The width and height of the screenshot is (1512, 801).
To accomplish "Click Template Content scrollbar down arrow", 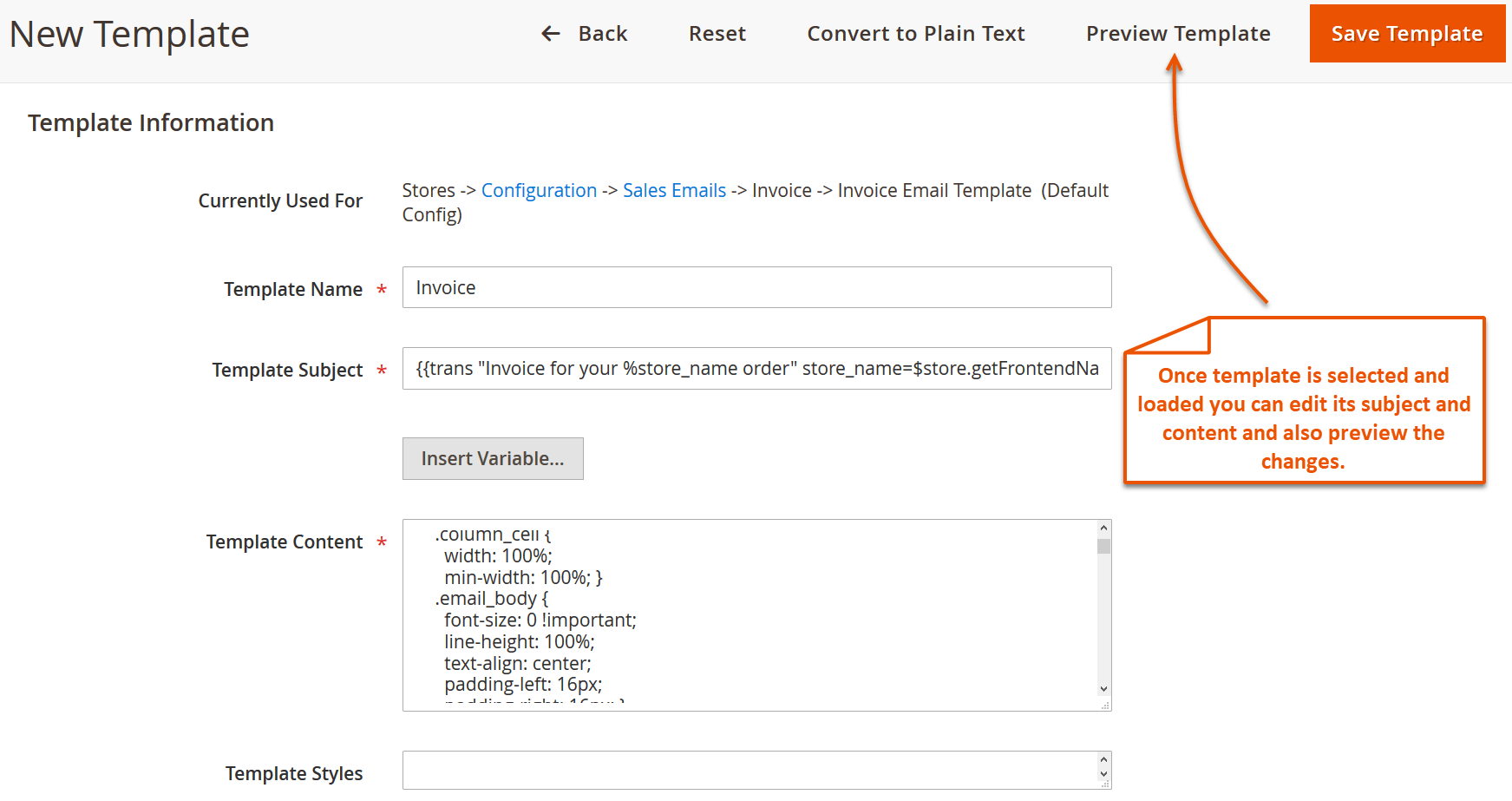I will click(x=1103, y=689).
